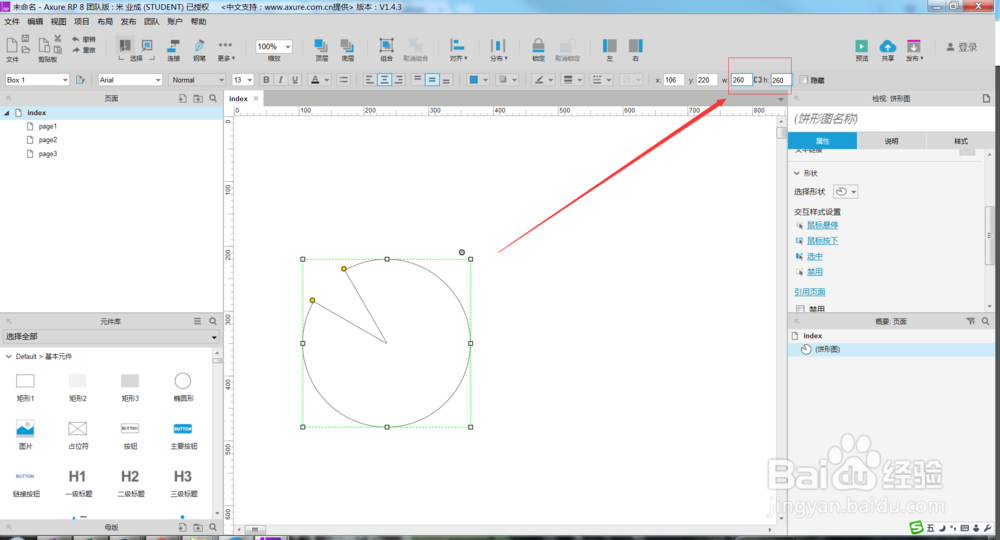Viewport: 1000px width, 540px height.
Task: Toggle italic formatting
Action: (280, 80)
